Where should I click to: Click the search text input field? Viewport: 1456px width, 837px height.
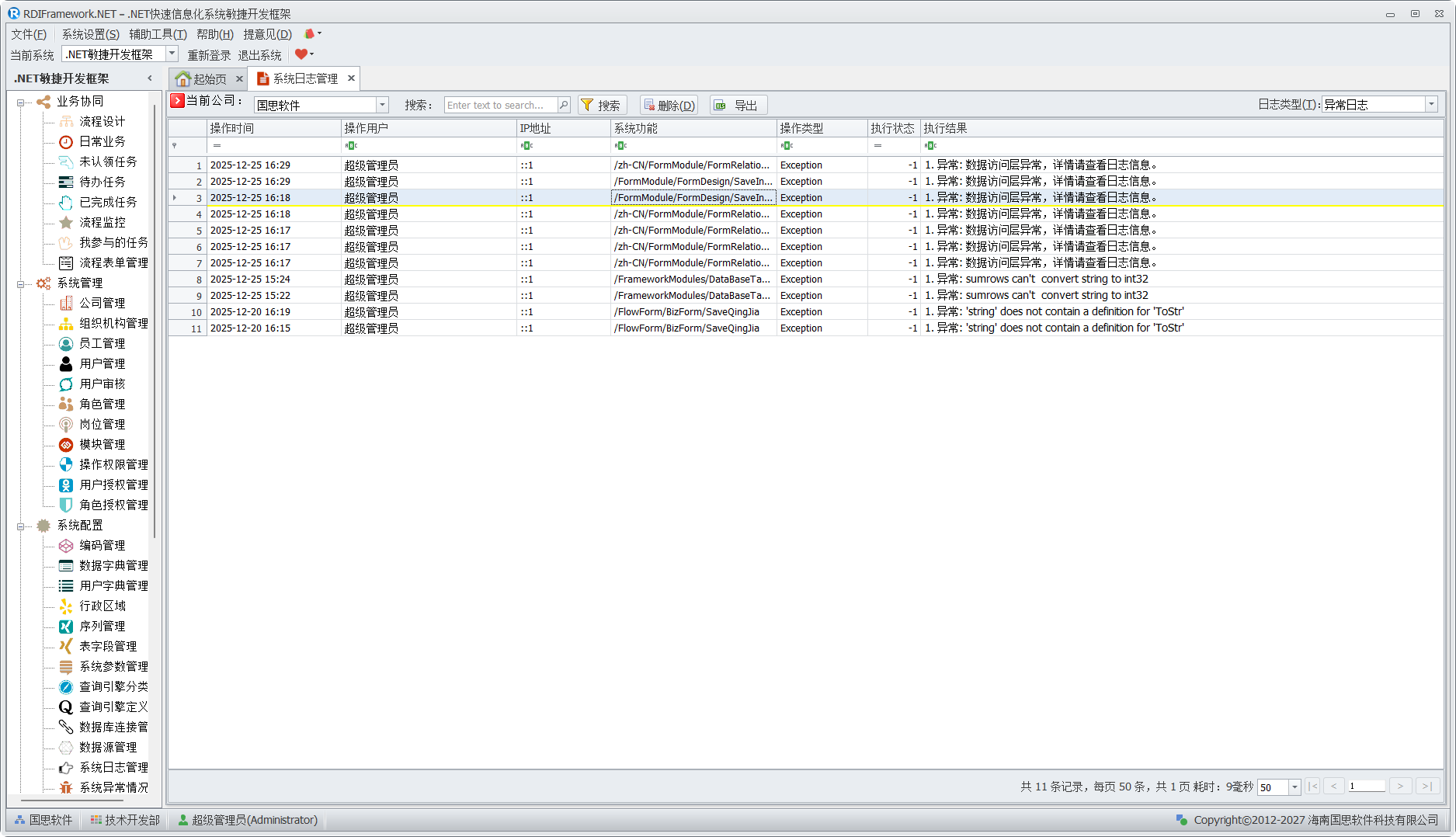500,105
